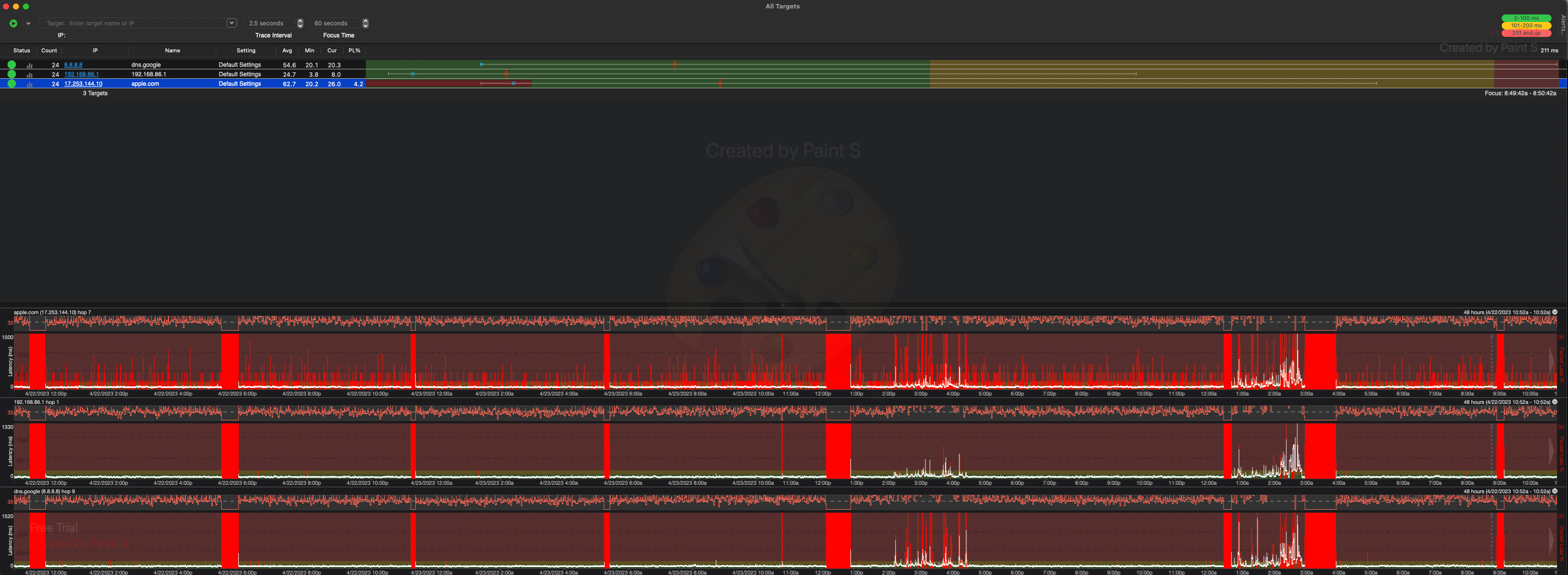Viewport: 1568px width, 575px height.
Task: Close the apple.com hop 7 timeline graph
Action: 1555,312
